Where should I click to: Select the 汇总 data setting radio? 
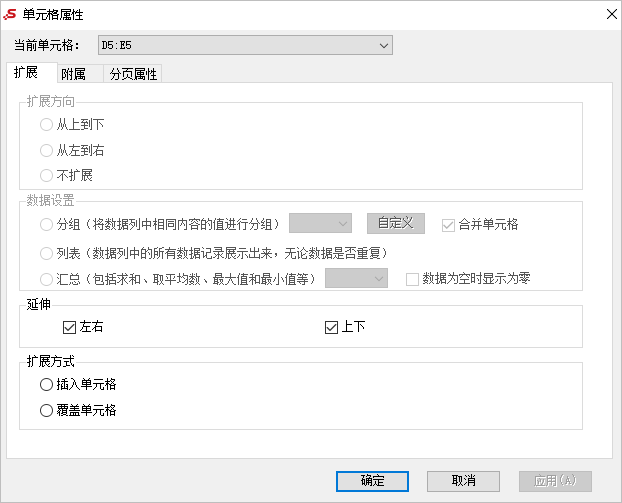coord(46,279)
